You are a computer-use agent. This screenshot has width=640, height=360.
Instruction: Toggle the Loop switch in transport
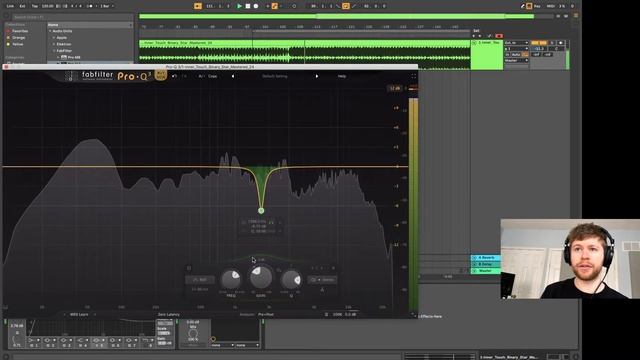coord(346,6)
